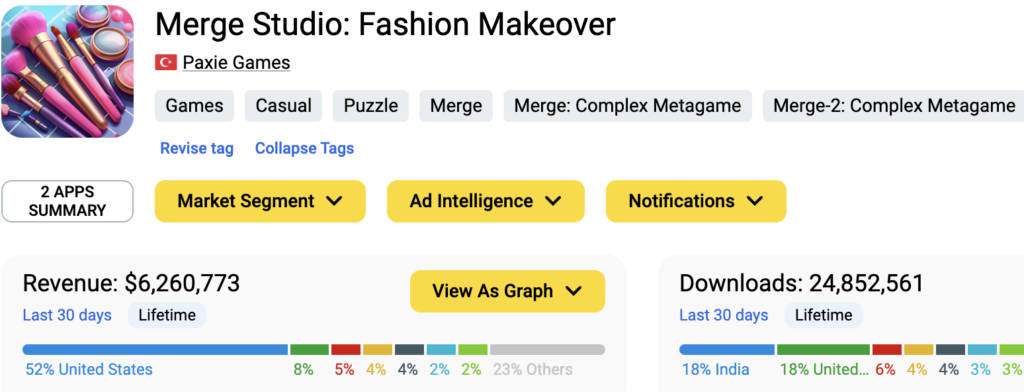Viewport: 1024px width, 392px height.
Task: Click the Revise tag link
Action: click(x=197, y=148)
